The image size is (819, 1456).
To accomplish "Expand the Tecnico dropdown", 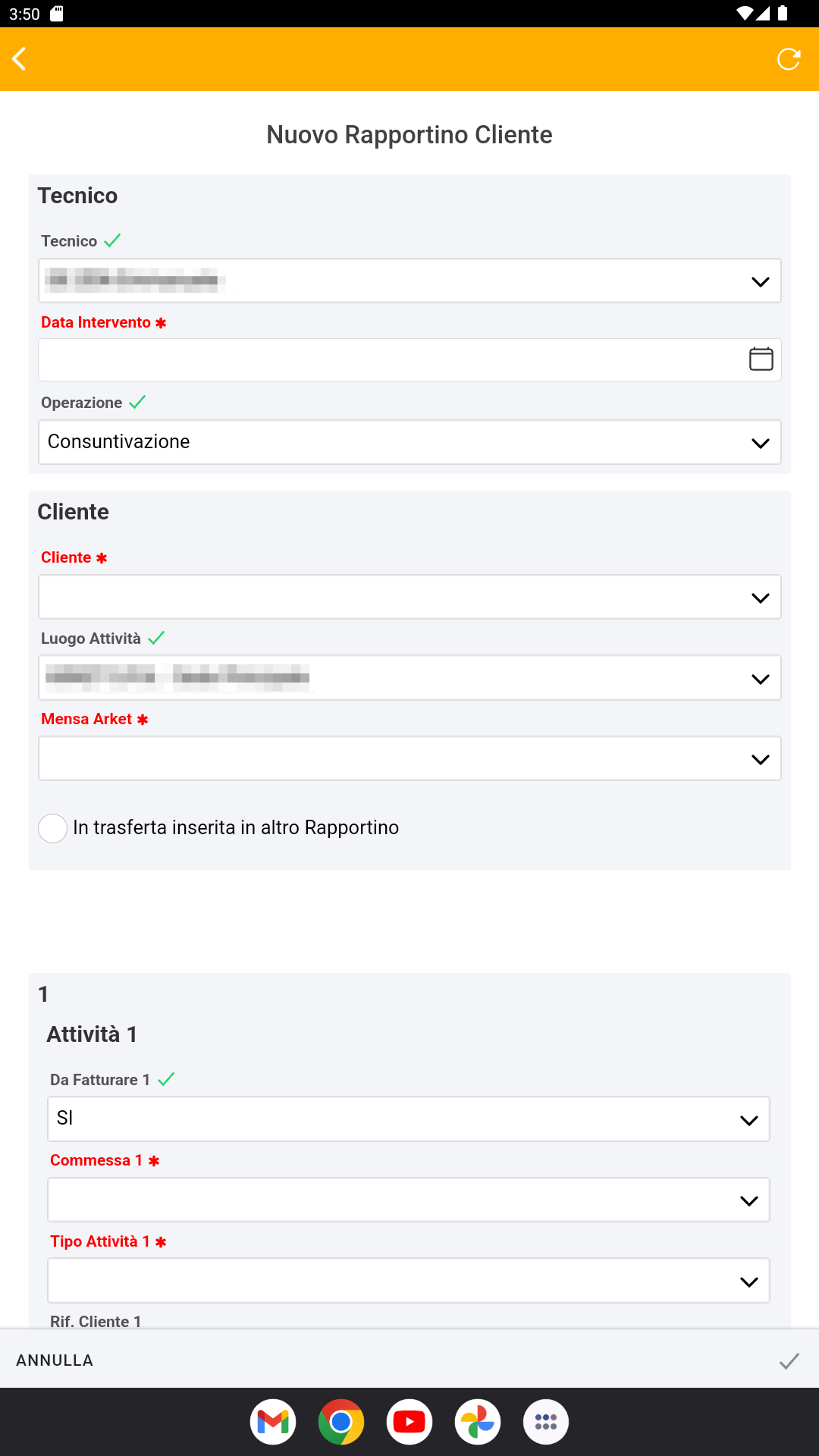I will [x=409, y=281].
